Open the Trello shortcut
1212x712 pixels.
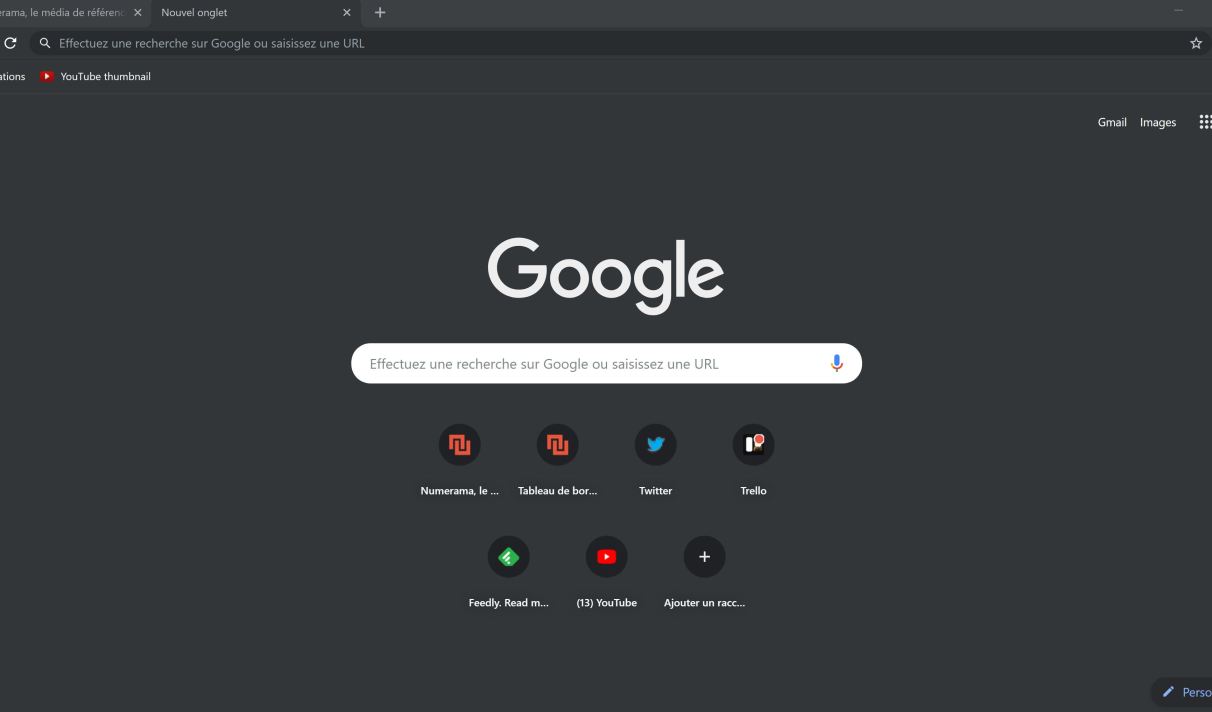coord(753,445)
